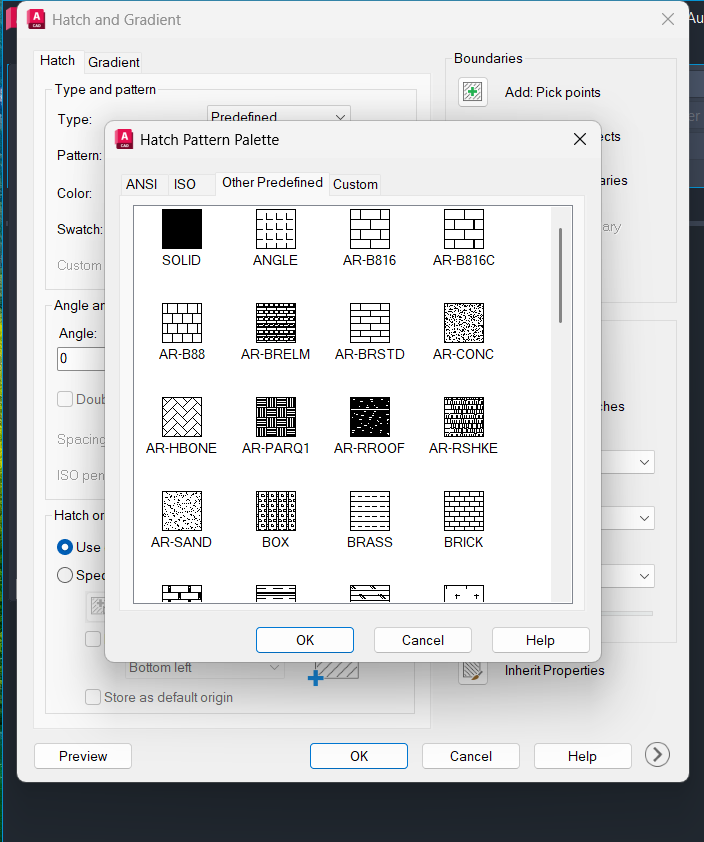Select the BOX hatch pattern swatch
This screenshot has width=704, height=842.
pos(275,511)
